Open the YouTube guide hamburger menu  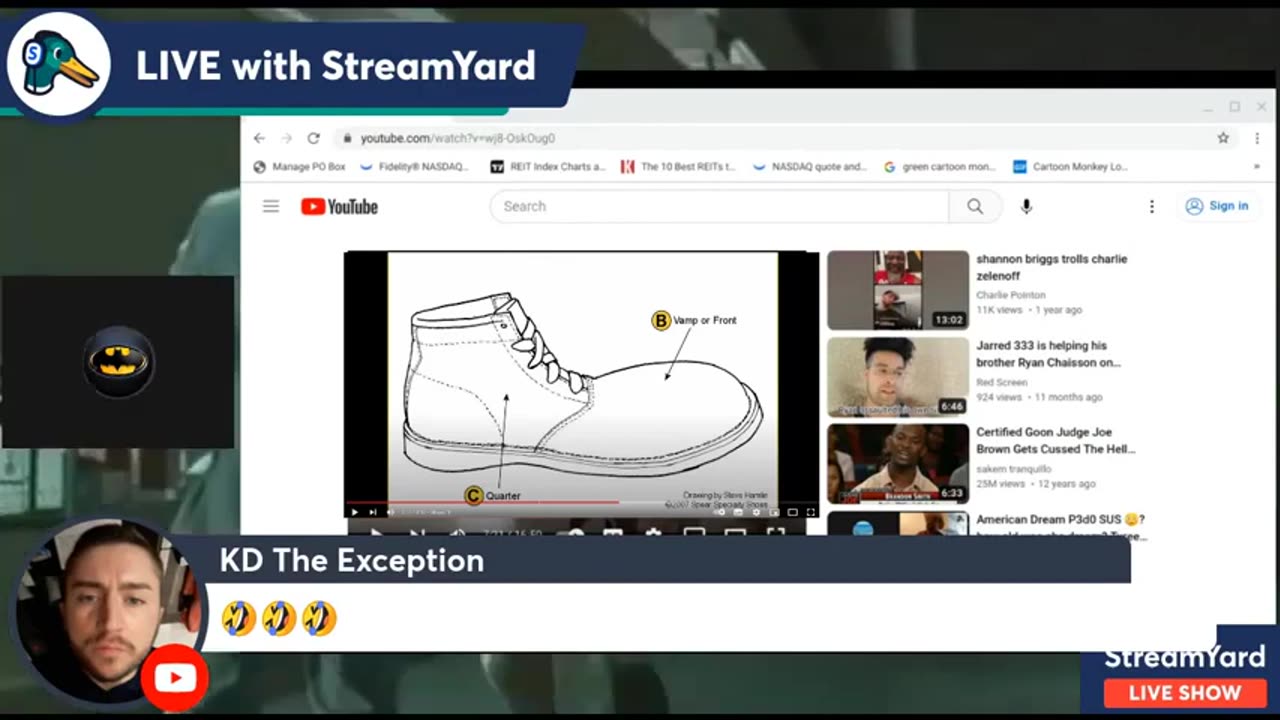click(271, 206)
